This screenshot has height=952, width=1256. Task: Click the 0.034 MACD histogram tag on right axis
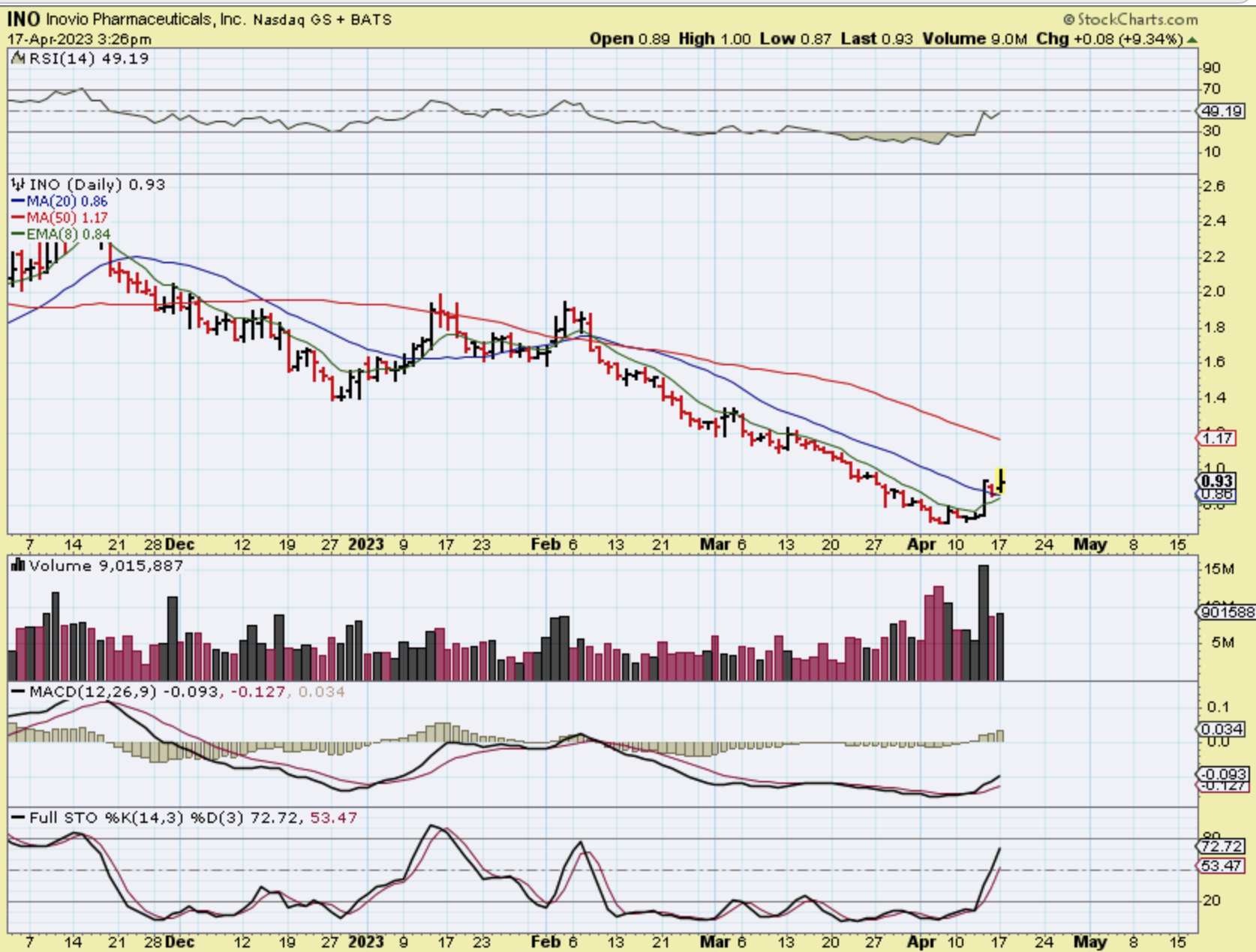1221,729
